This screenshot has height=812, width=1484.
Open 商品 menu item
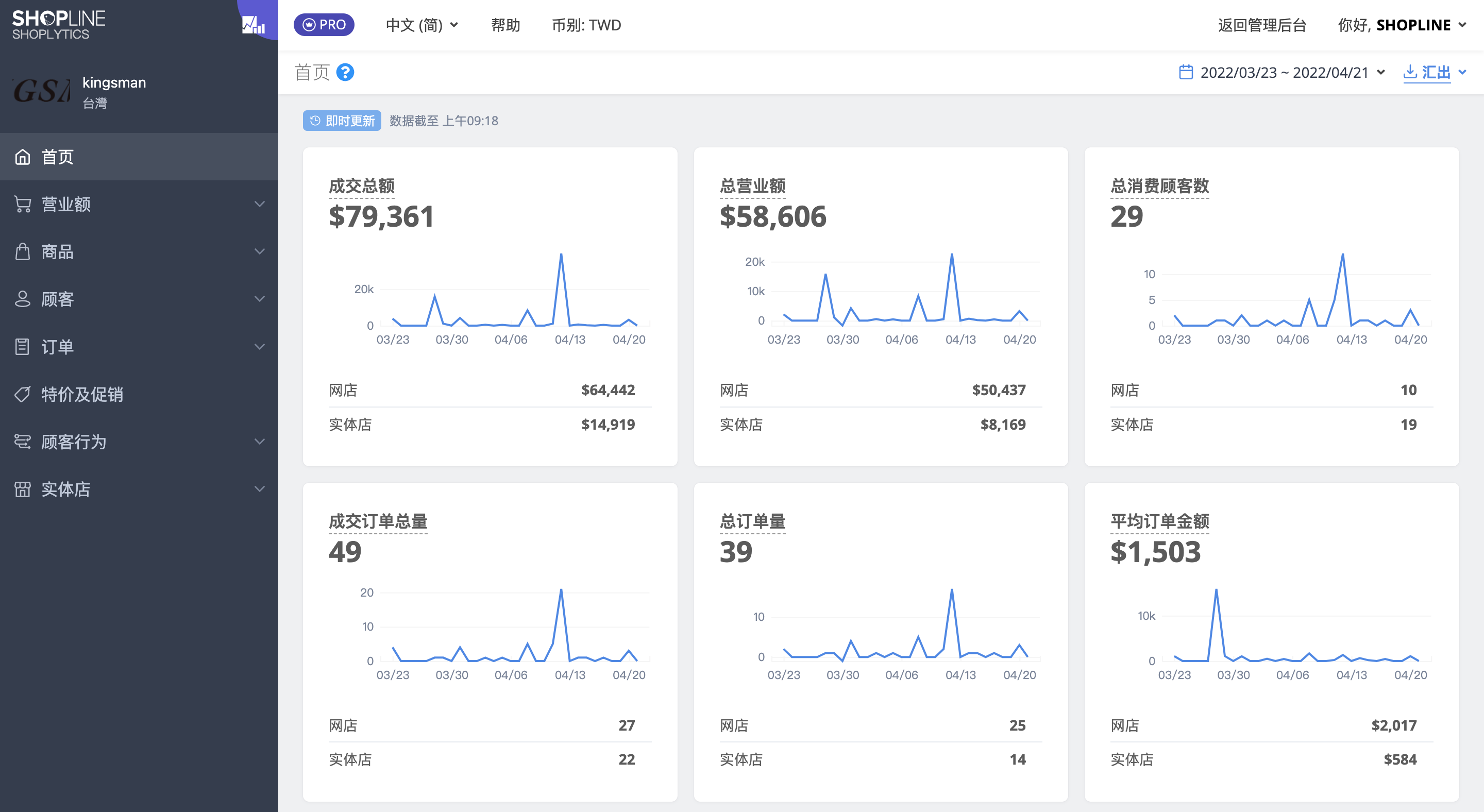point(139,251)
